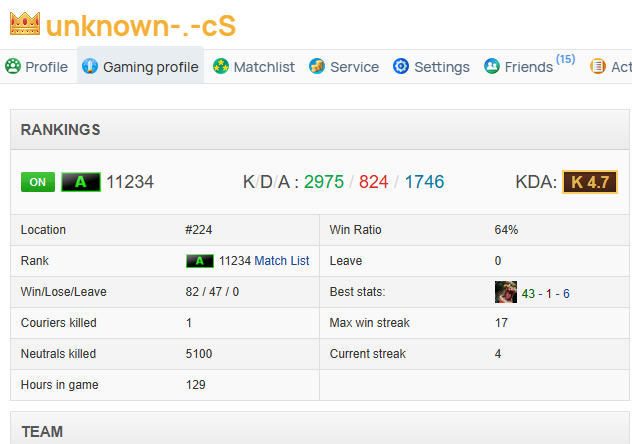Click the Gaming profile tab icon
Viewport: 632px width, 444px height.
pos(90,66)
